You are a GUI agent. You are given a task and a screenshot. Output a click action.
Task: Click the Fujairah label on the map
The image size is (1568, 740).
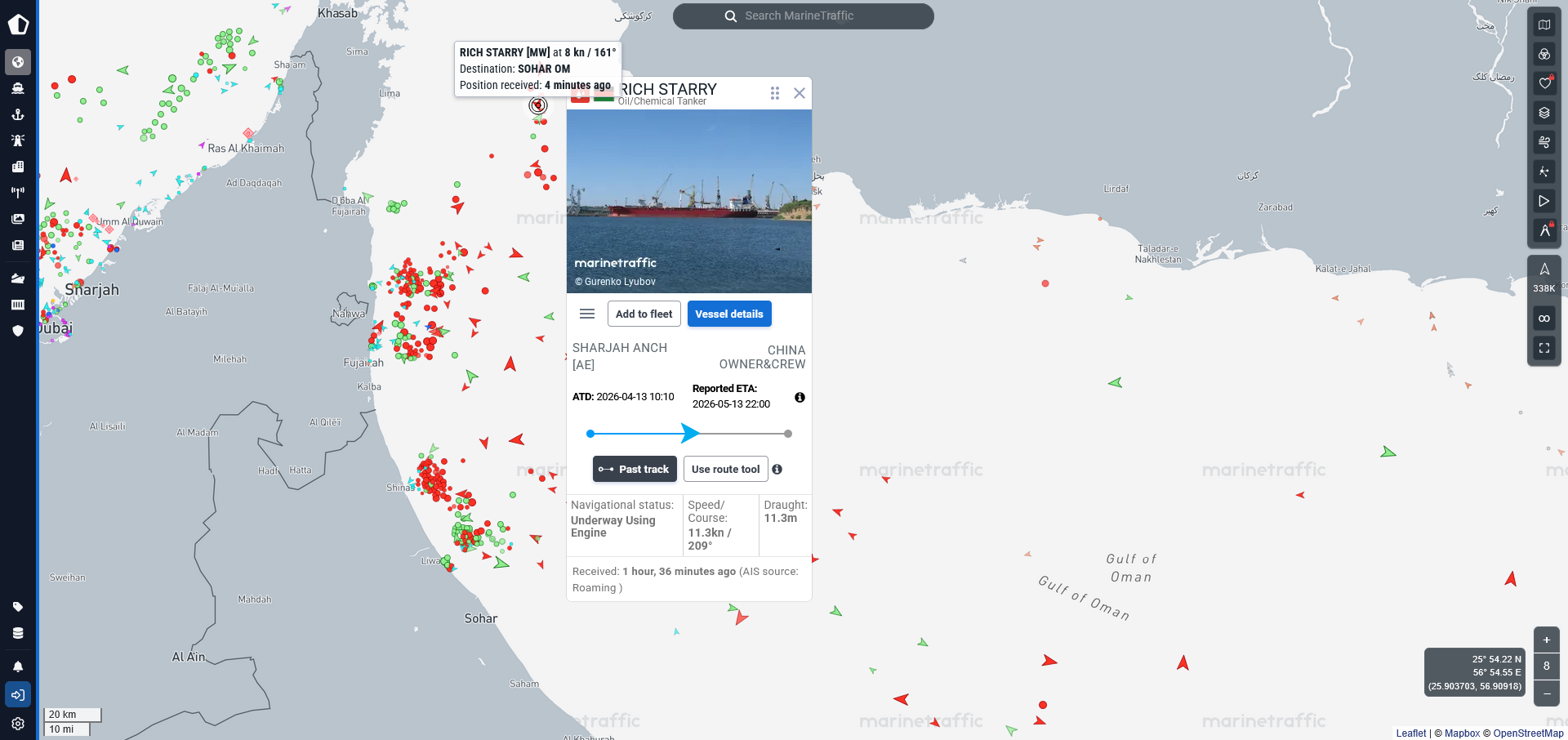(363, 363)
